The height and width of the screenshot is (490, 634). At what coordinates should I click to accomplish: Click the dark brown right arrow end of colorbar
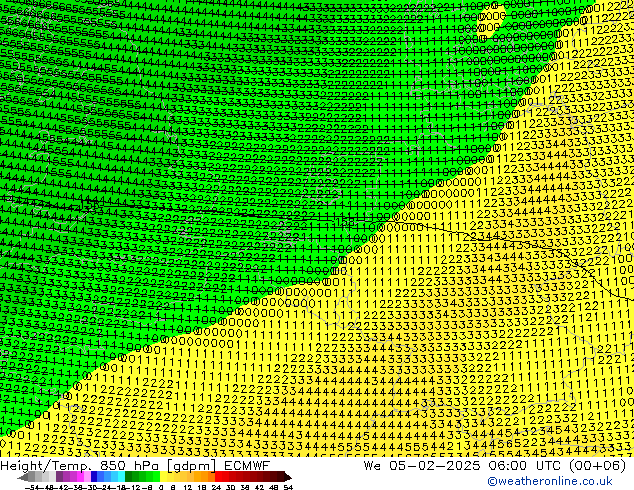pos(288,477)
